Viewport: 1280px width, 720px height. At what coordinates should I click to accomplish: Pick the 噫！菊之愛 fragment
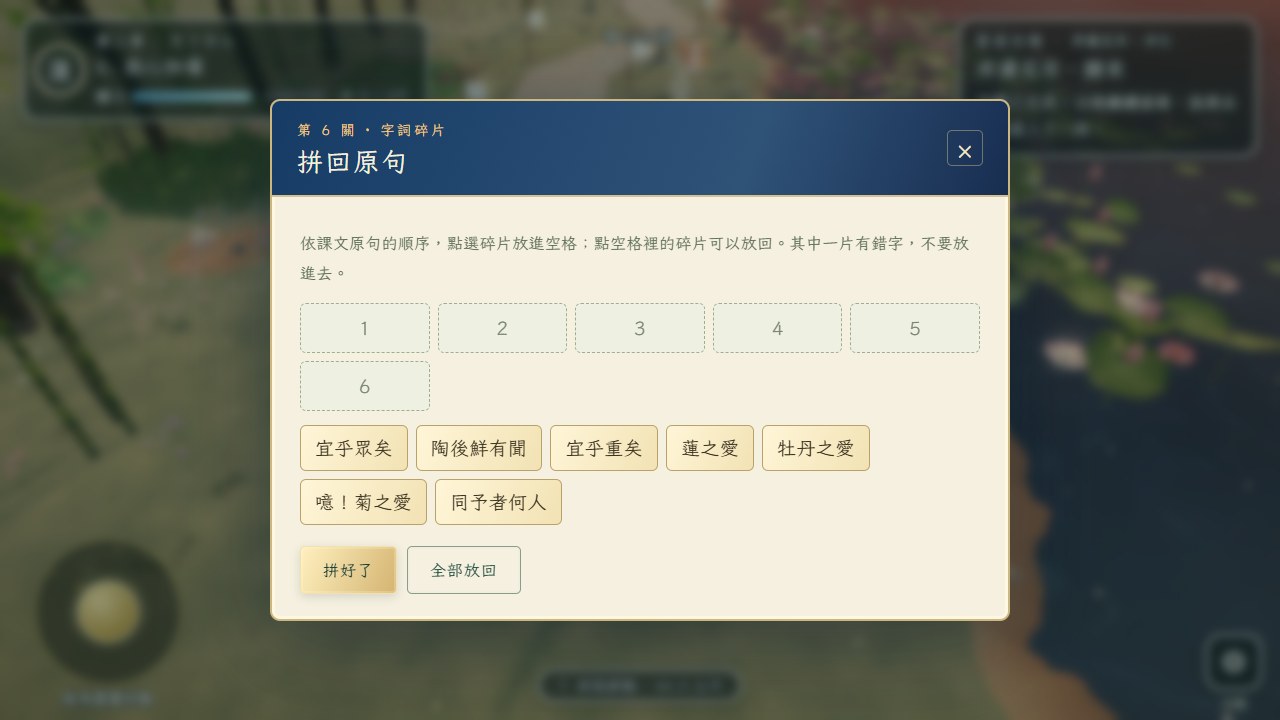click(x=363, y=502)
